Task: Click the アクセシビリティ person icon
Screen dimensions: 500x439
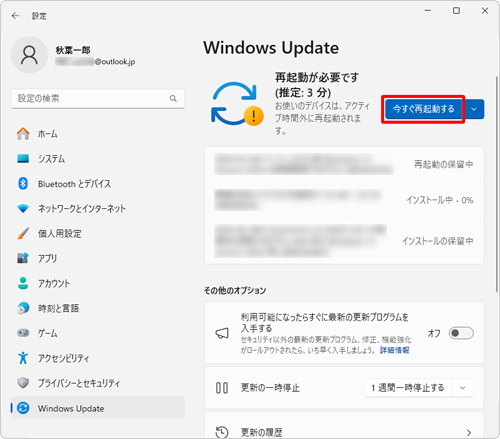Action: click(23, 358)
